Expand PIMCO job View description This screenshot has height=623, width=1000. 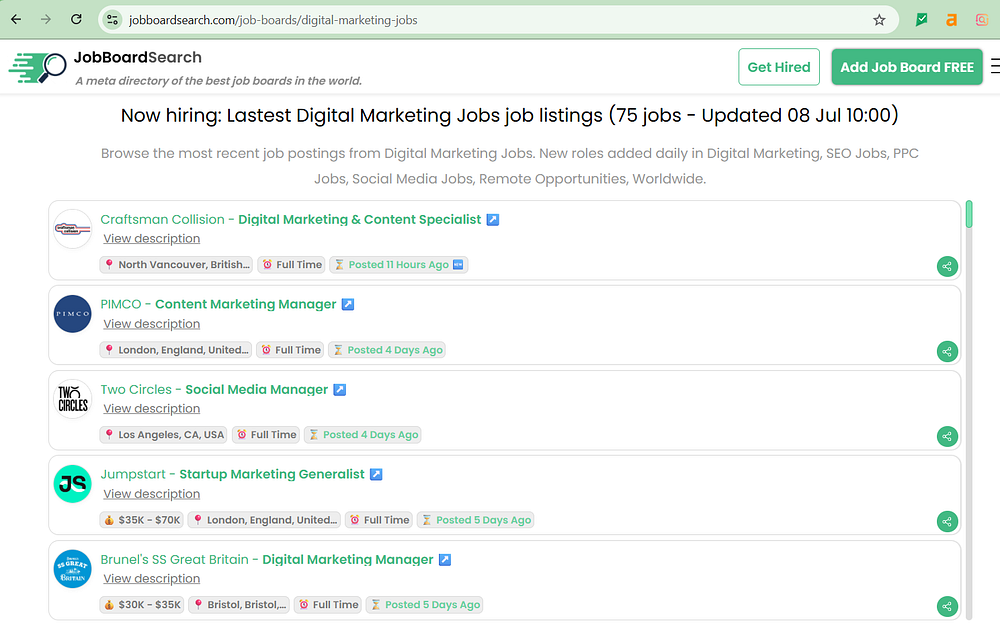(x=151, y=324)
